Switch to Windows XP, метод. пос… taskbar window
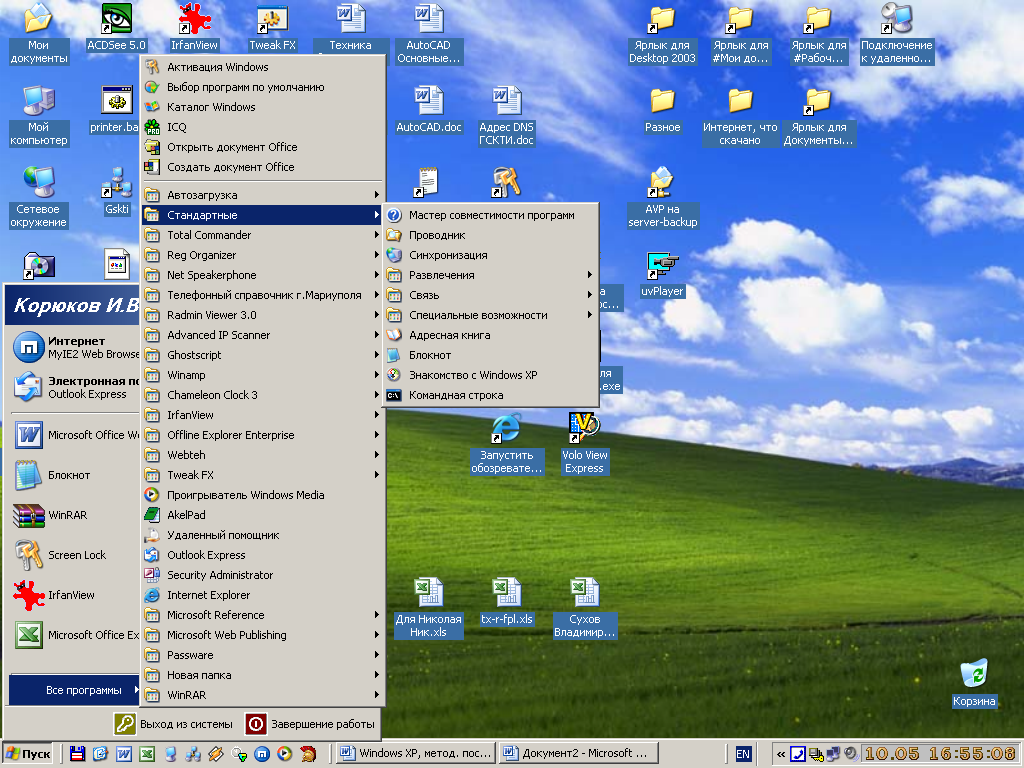The image size is (1024, 768). pyautogui.click(x=416, y=754)
